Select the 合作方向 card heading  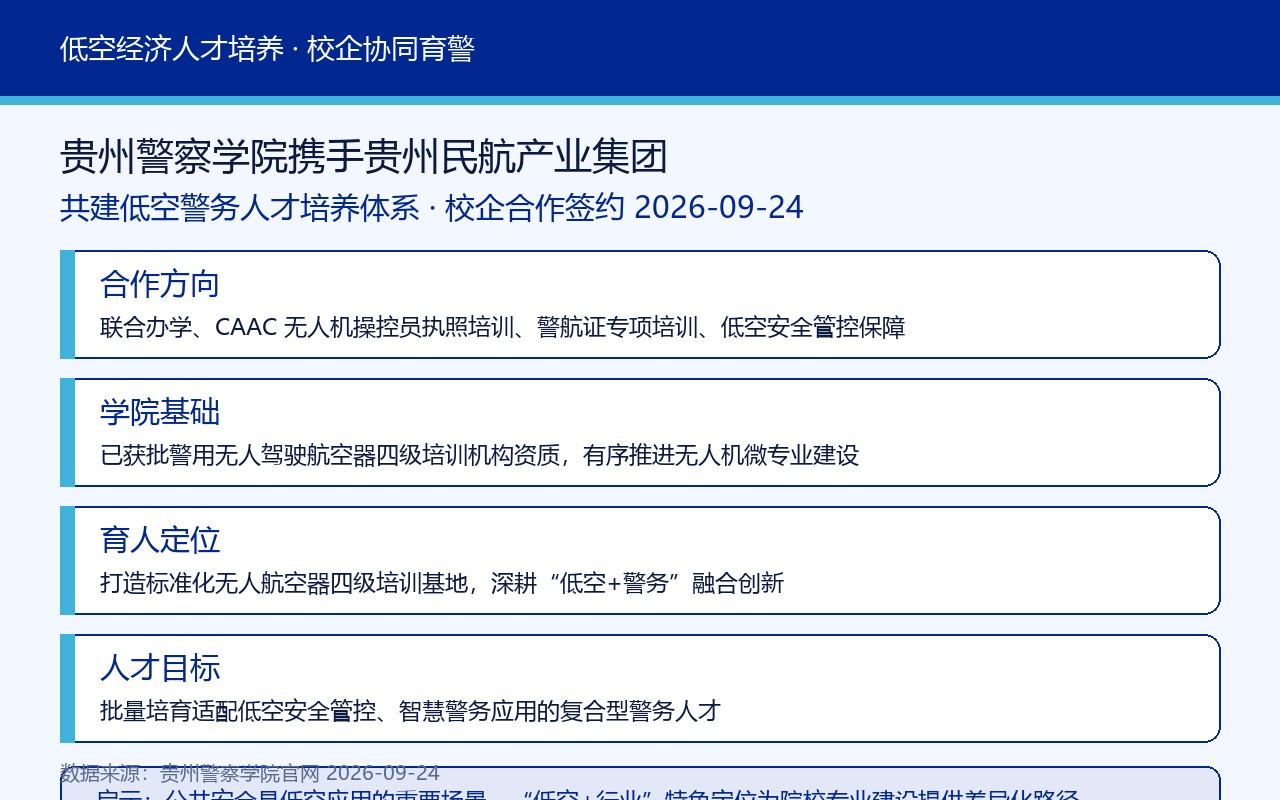tap(160, 284)
